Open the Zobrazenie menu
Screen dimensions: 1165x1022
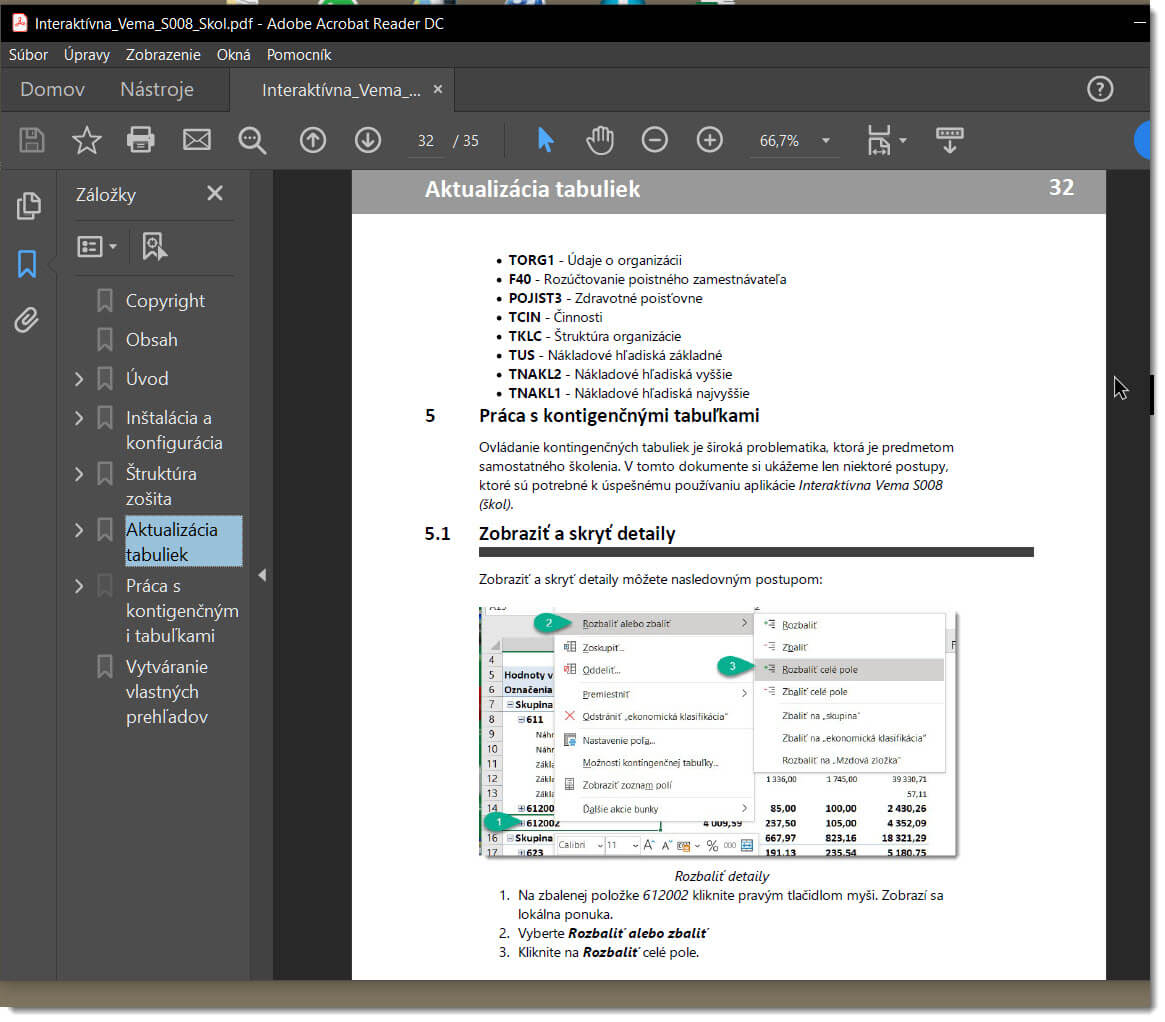[163, 55]
